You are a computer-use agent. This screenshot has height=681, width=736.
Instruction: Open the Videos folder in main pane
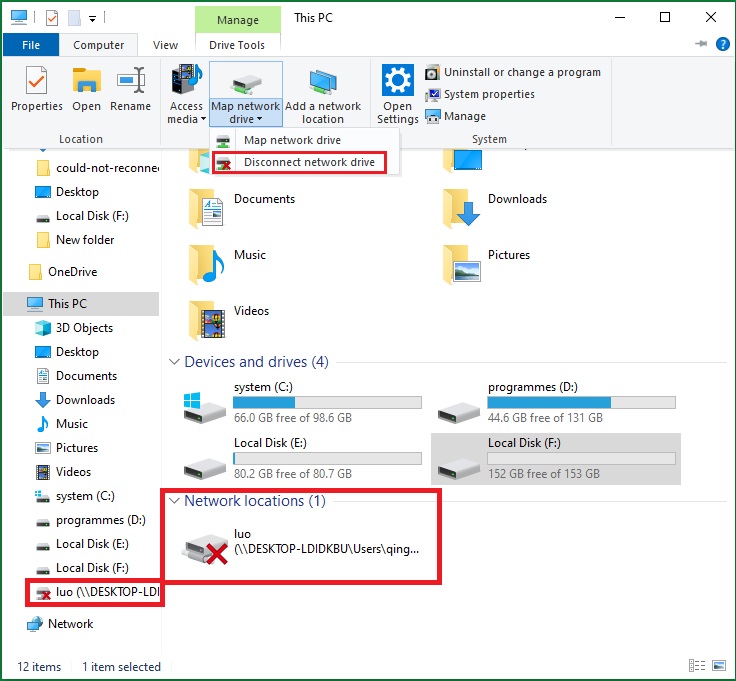230,320
